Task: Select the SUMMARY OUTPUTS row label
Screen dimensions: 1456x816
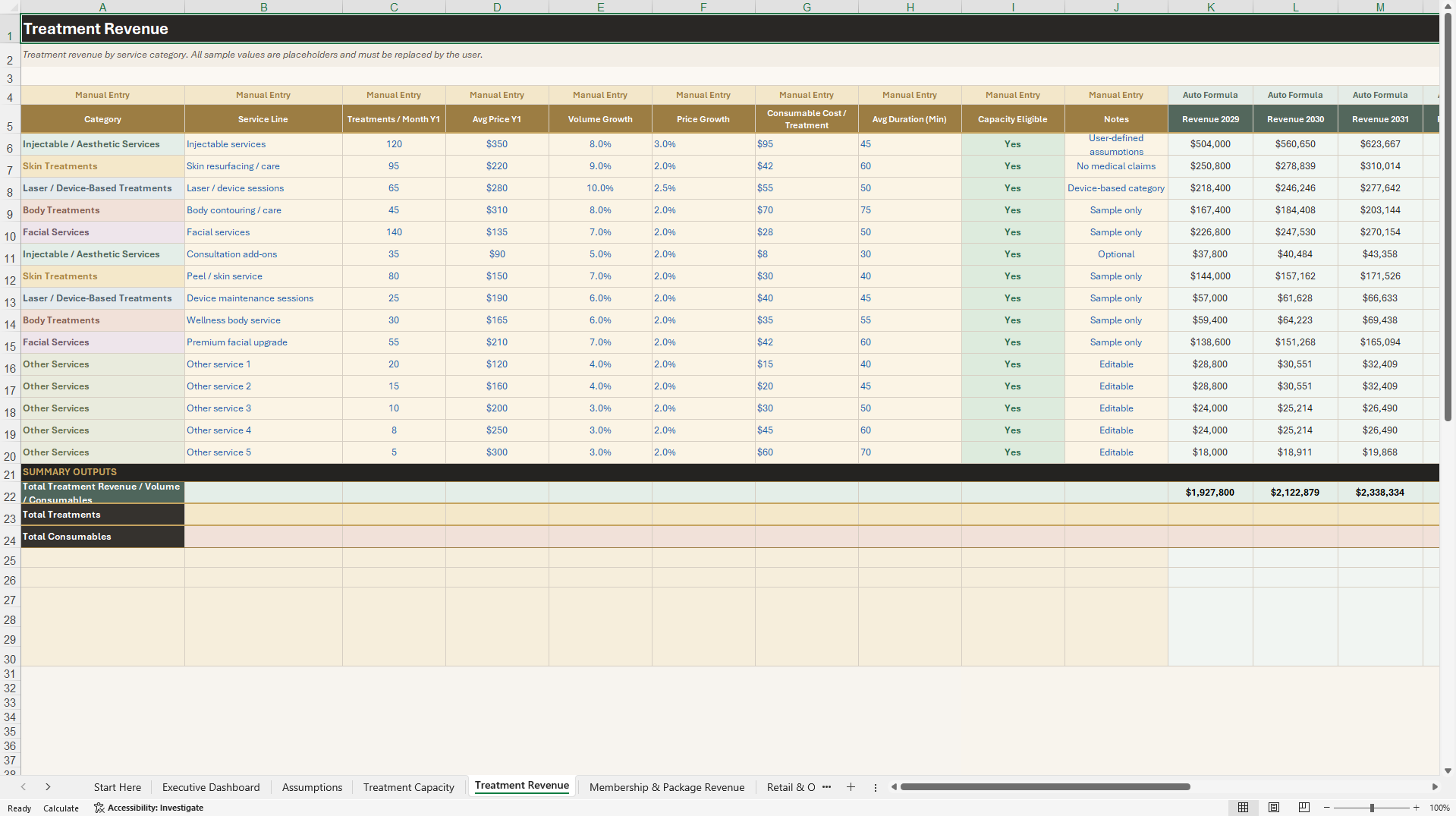Action: [x=70, y=472]
